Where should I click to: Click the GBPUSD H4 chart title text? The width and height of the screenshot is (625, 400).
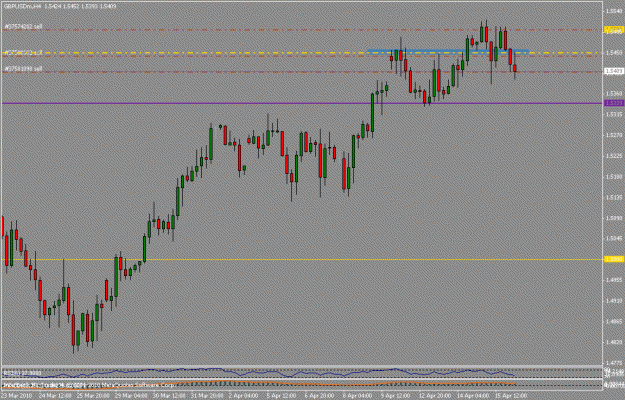pos(60,6)
